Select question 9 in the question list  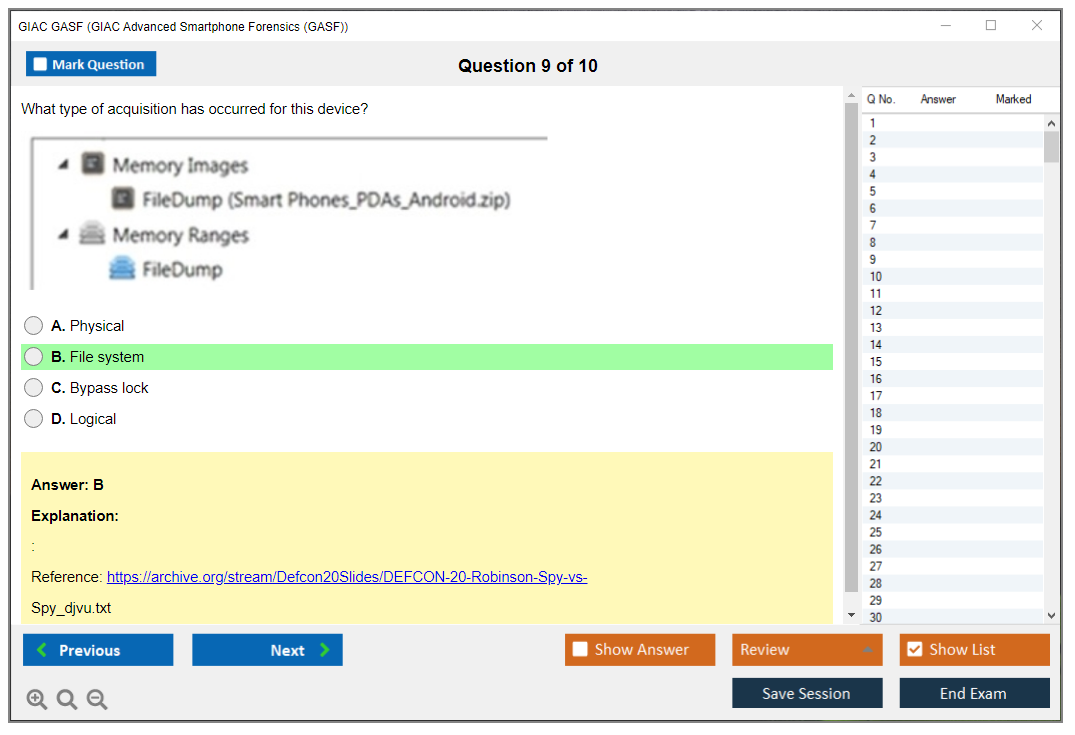click(873, 259)
